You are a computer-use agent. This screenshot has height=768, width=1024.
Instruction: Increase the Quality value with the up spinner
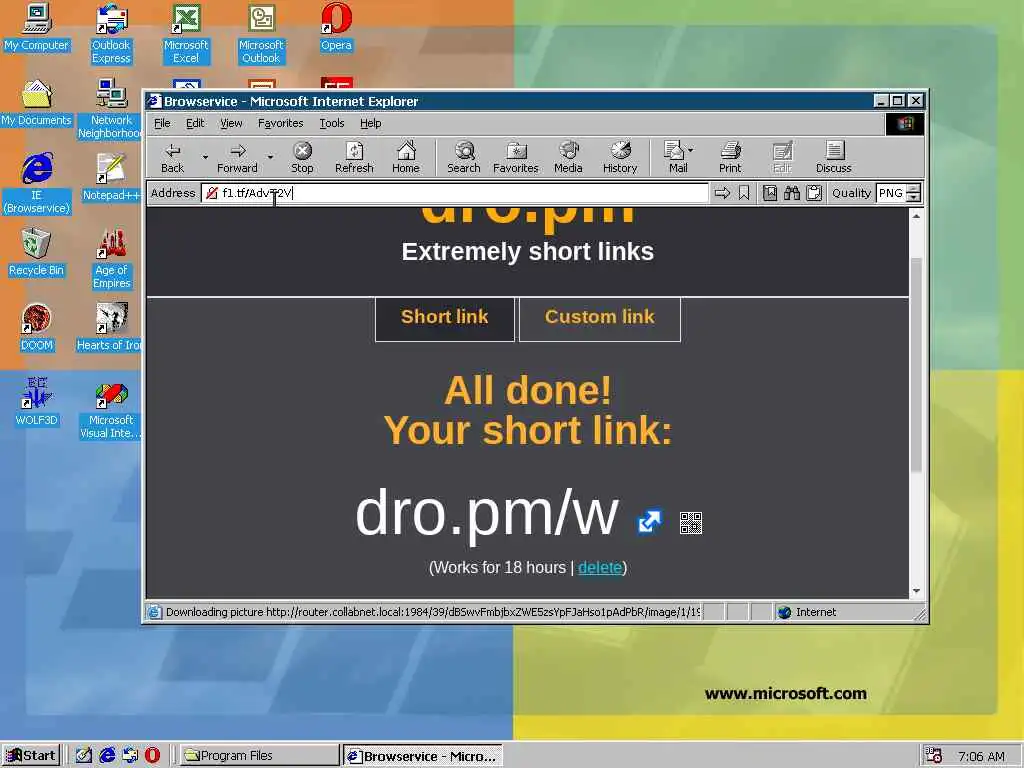click(914, 189)
